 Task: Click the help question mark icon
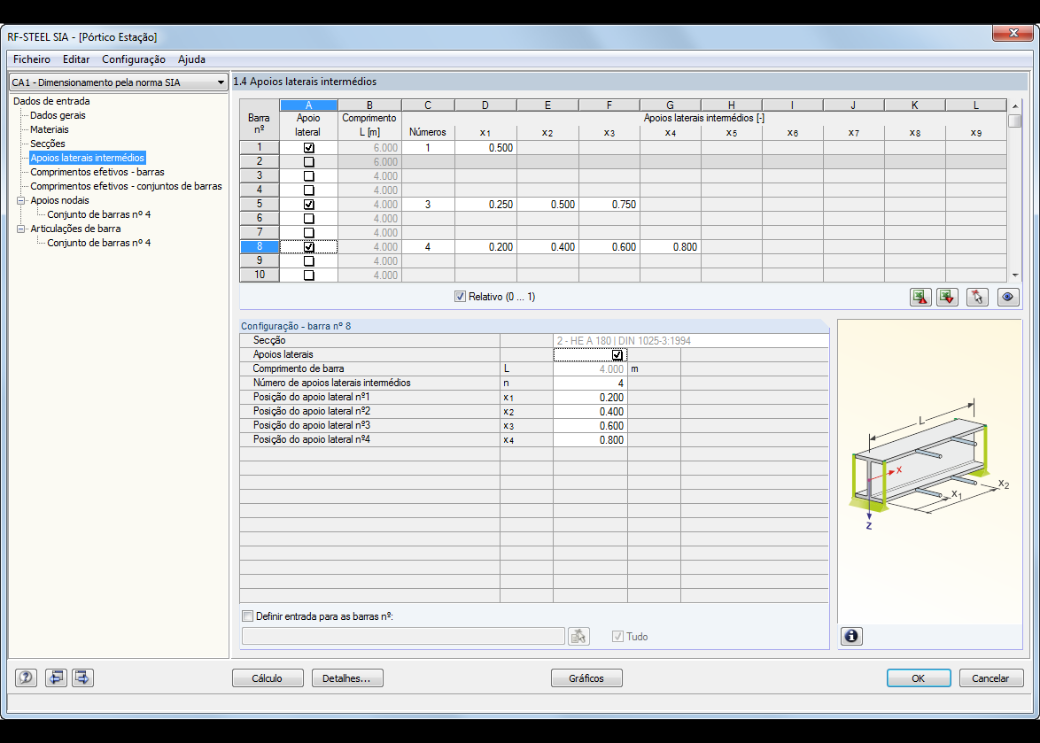pos(26,678)
